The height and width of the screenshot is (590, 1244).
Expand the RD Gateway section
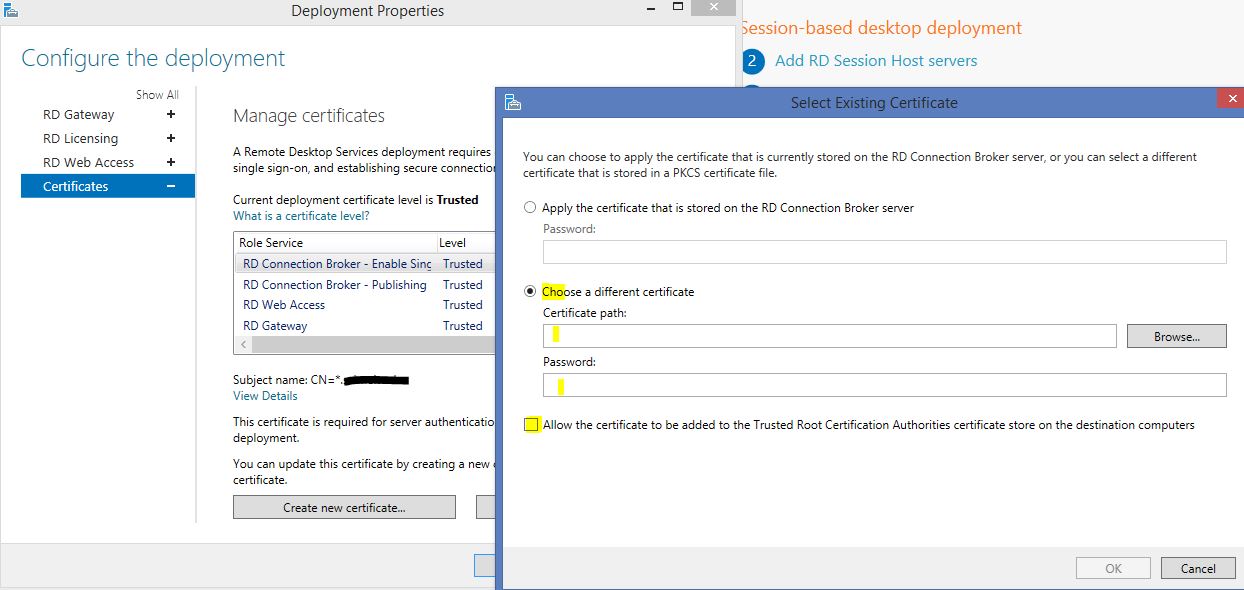pos(171,115)
